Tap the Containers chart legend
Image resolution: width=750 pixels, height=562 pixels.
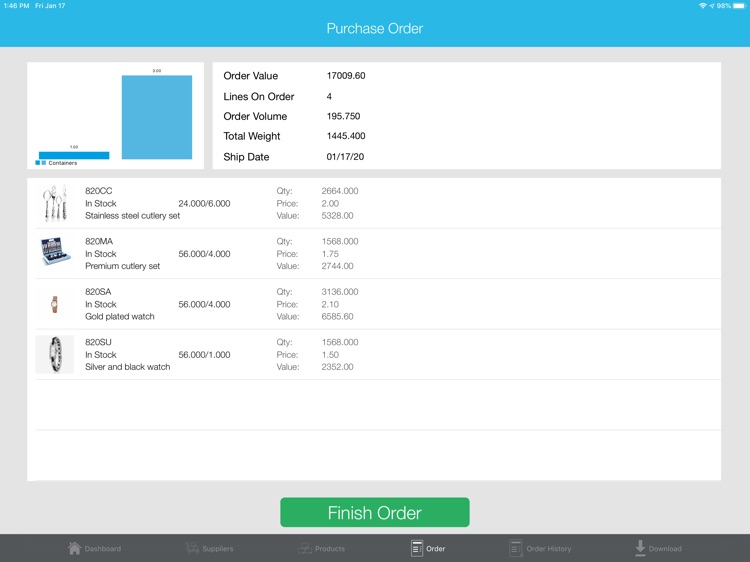(x=56, y=163)
